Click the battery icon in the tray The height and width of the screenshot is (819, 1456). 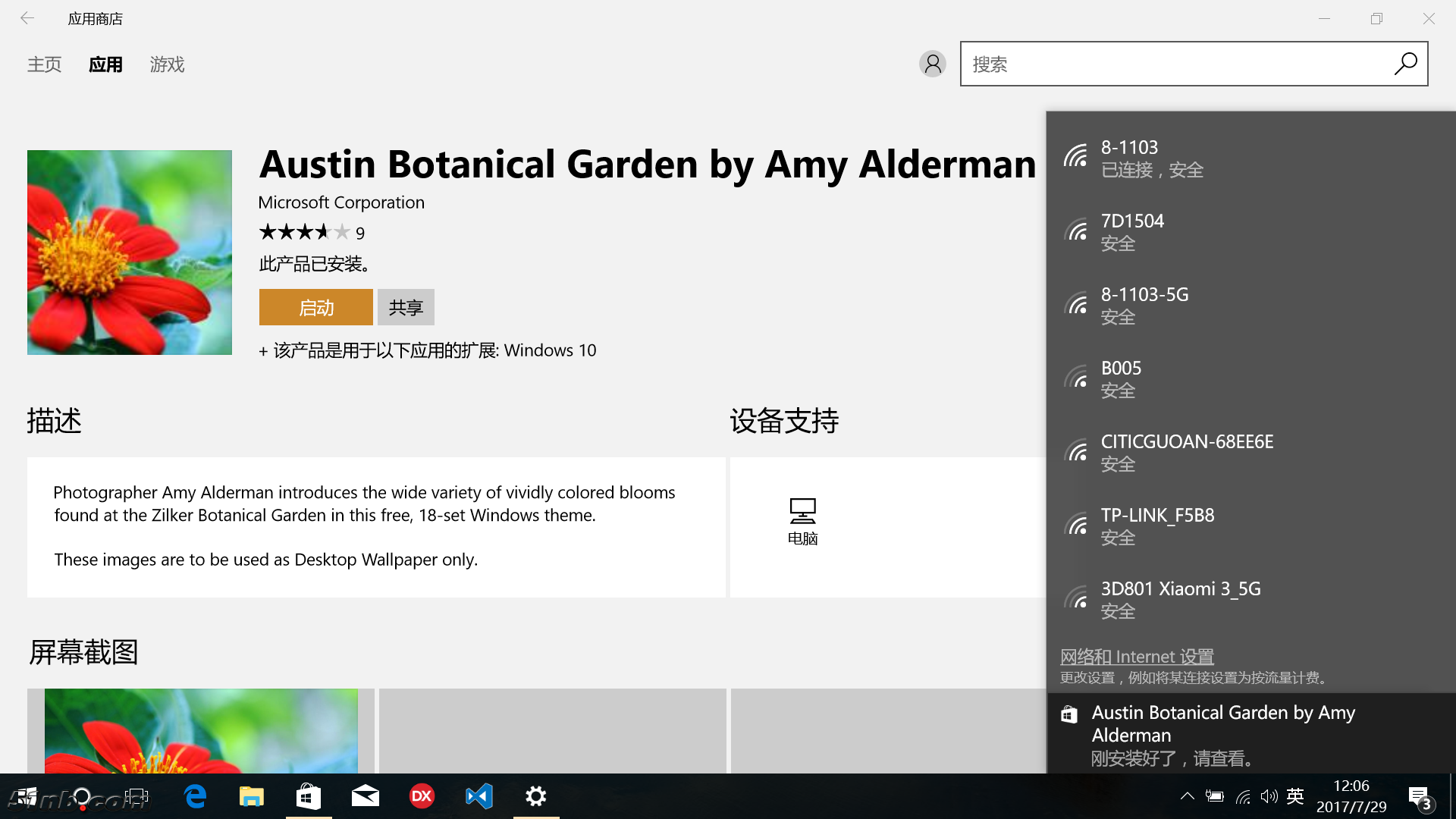[1215, 796]
